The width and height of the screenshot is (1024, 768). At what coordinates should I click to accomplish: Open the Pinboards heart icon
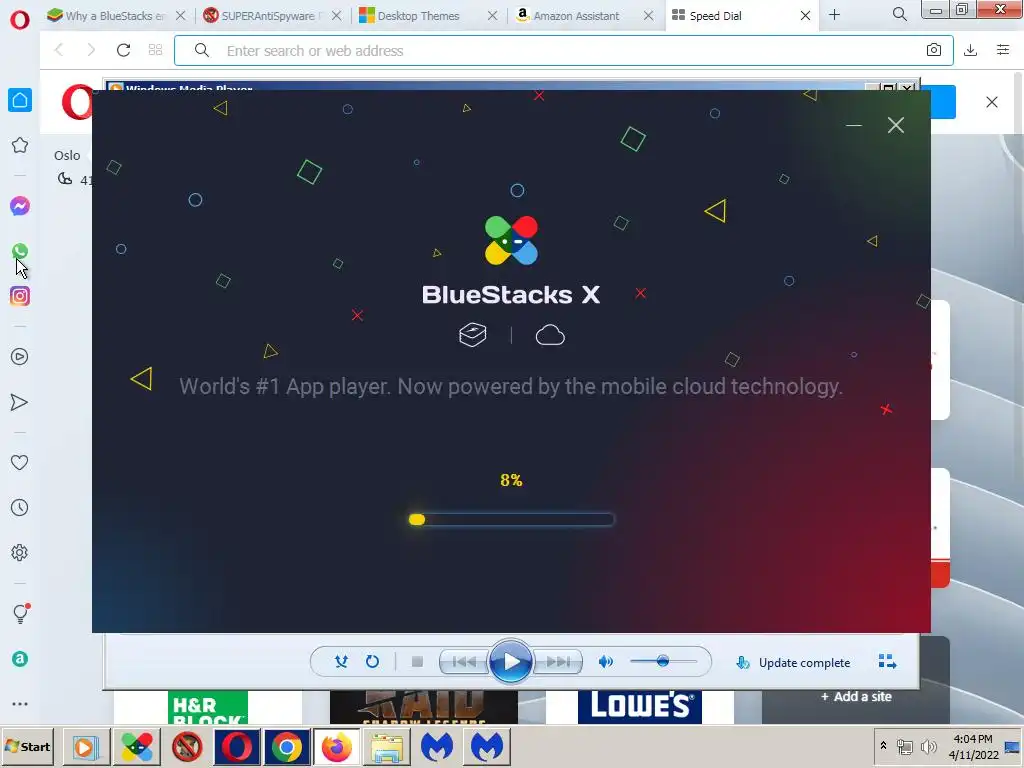tap(20, 462)
